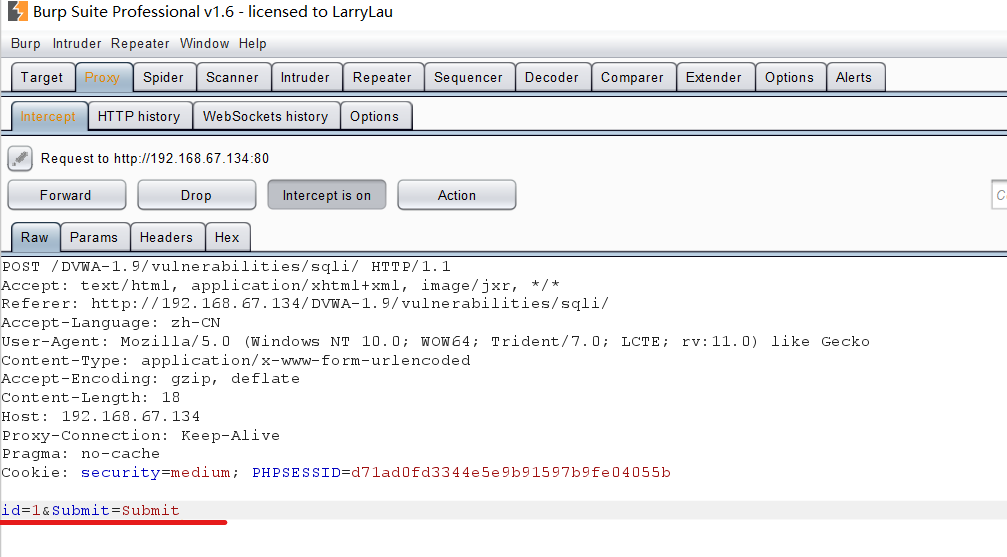Switch to the Sequencer tab

pyautogui.click(x=468, y=77)
